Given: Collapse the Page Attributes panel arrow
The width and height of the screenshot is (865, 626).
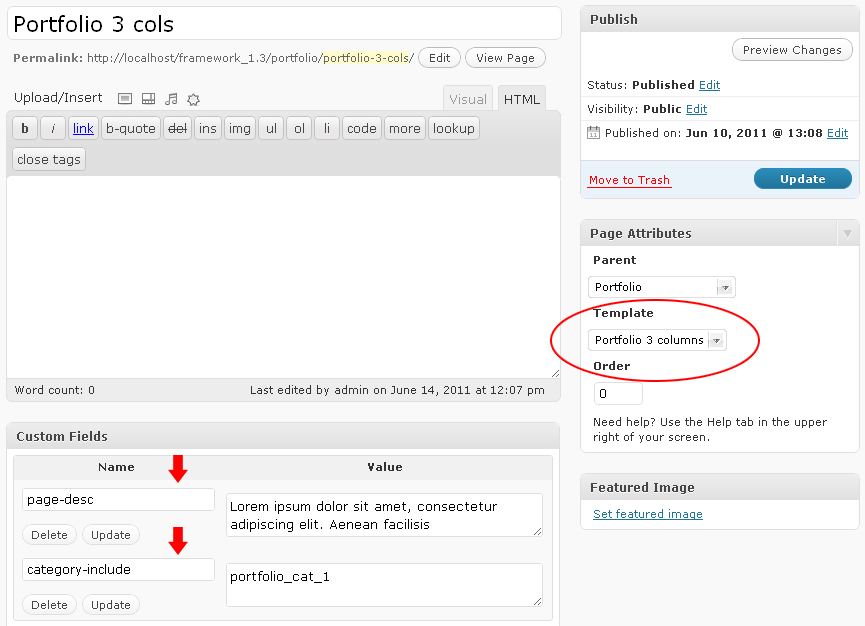Looking at the screenshot, I should pyautogui.click(x=847, y=233).
